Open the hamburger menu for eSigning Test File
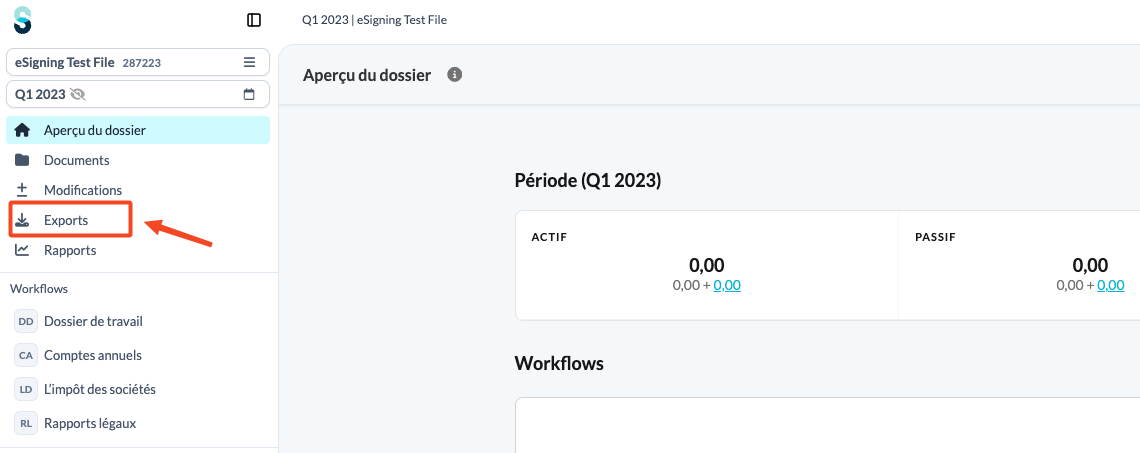This screenshot has height=453, width=1140. pos(249,62)
